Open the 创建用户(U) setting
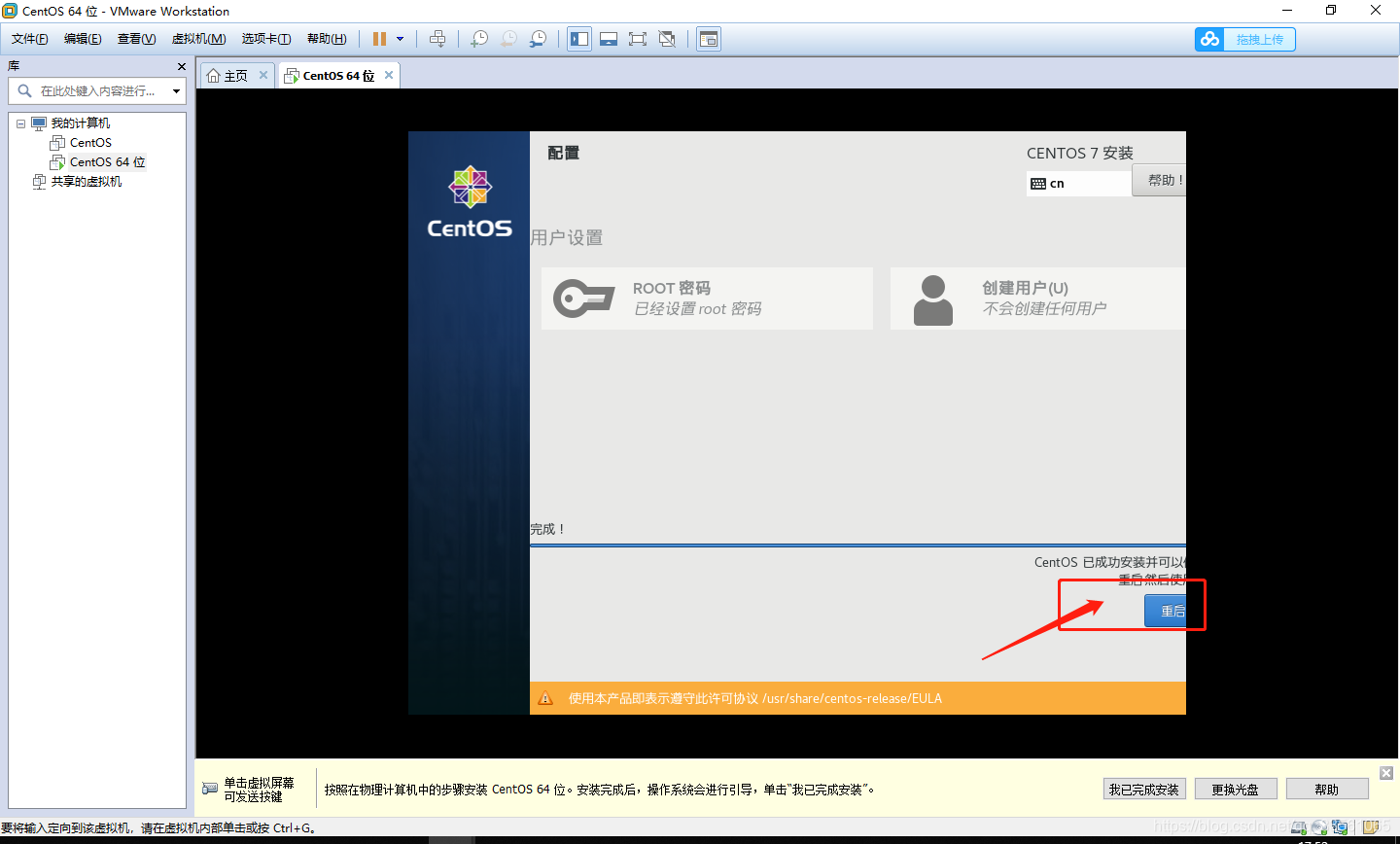 pos(1037,299)
